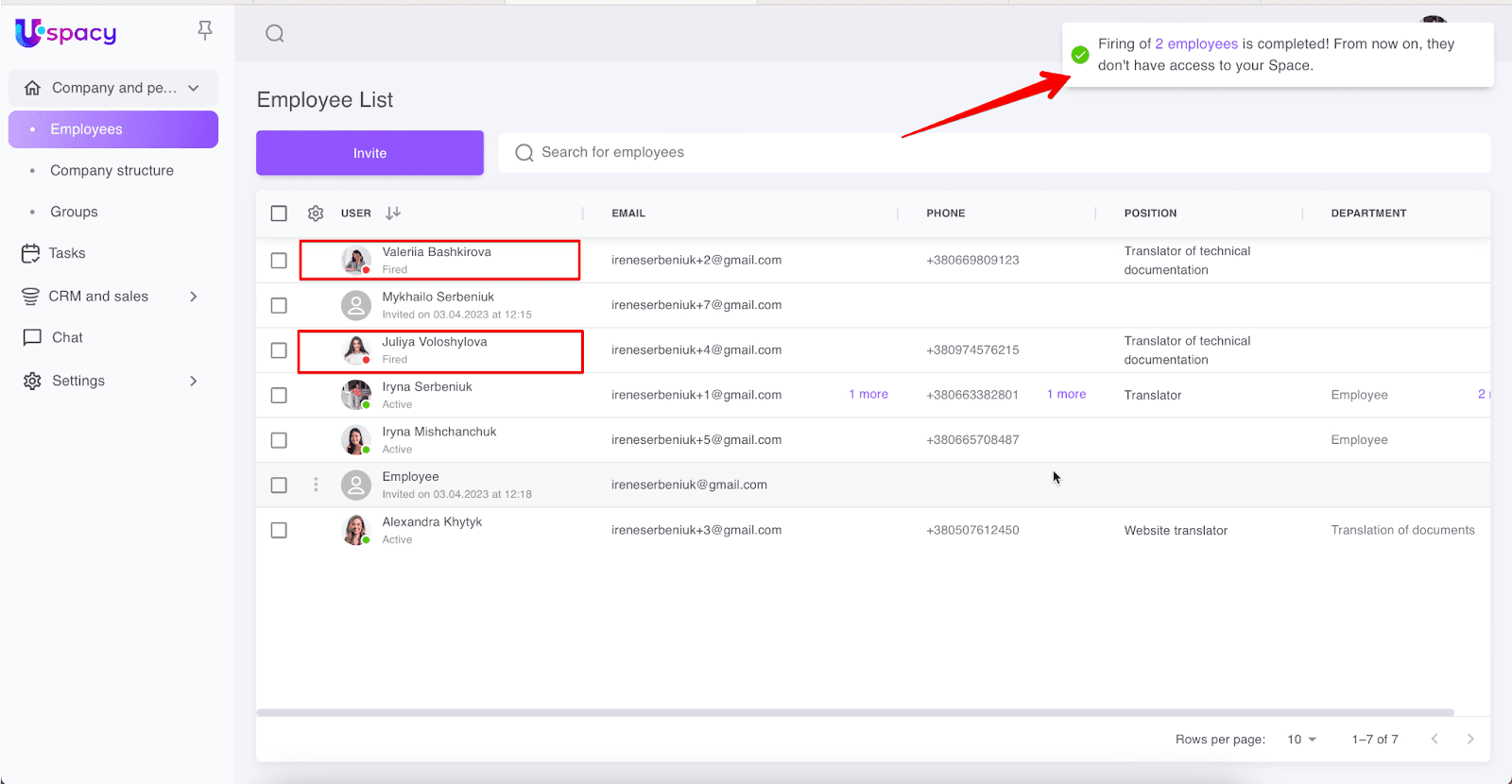The width and height of the screenshot is (1512, 784).
Task: Click the '2 employees' link in notification
Action: tap(1195, 44)
